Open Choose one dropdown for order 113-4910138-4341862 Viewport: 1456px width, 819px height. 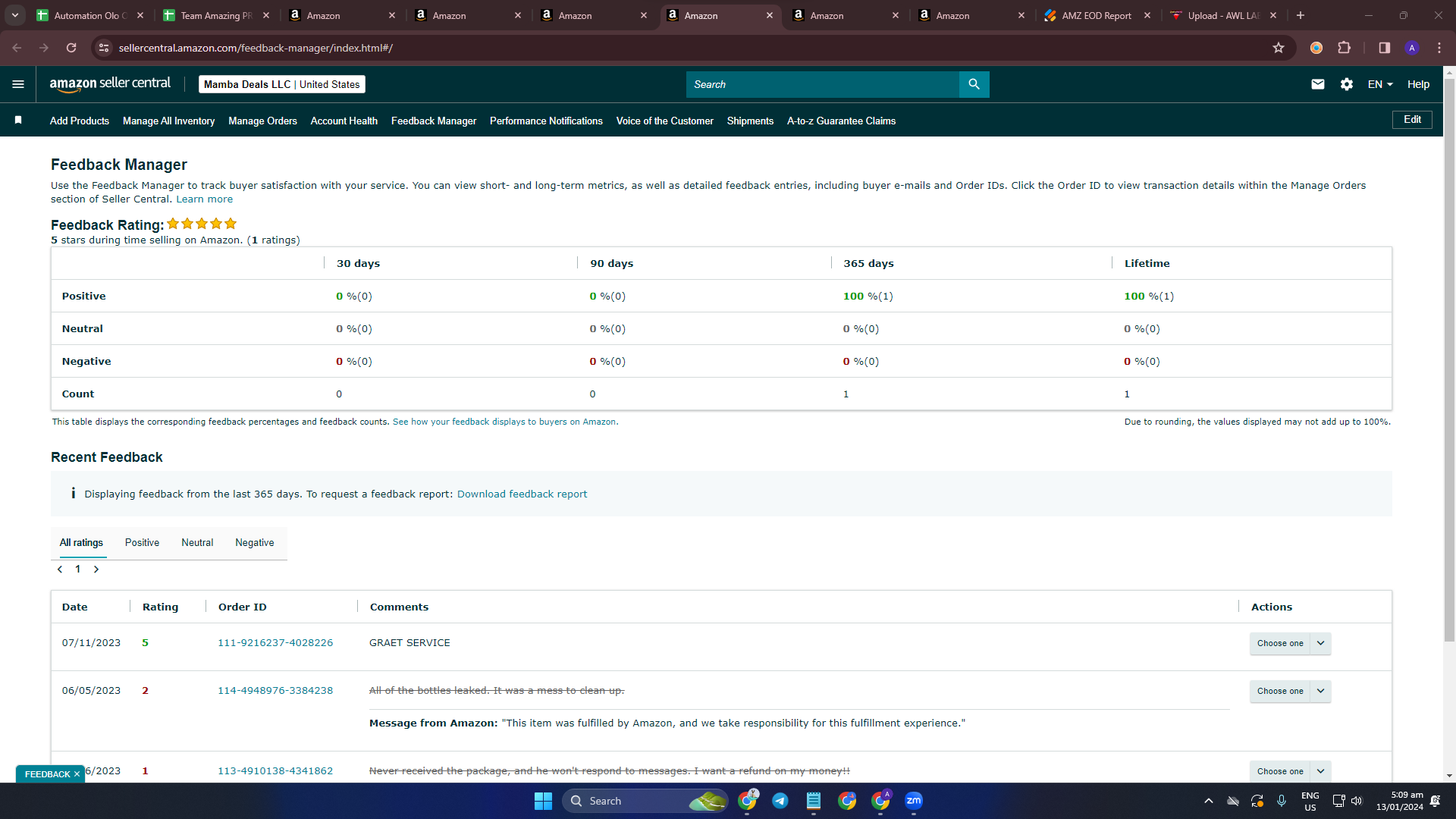point(1290,771)
